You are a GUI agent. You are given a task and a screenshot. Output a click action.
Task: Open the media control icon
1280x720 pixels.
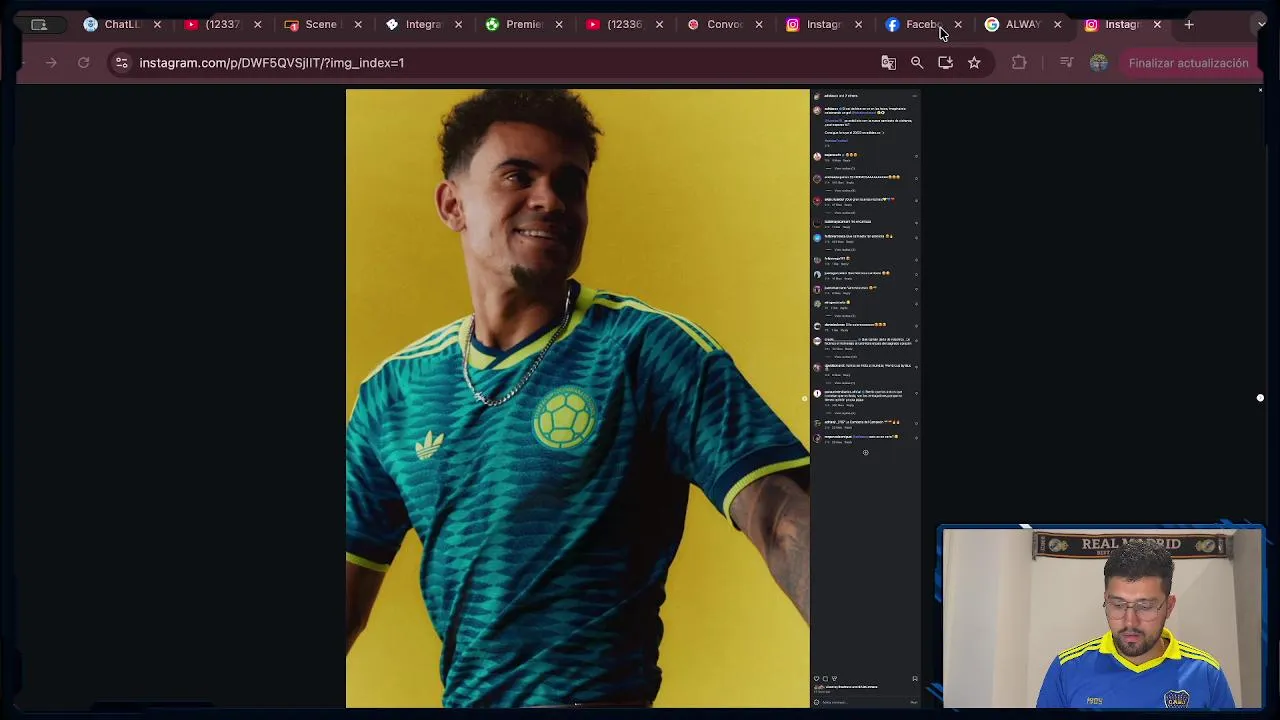[x=1066, y=63]
